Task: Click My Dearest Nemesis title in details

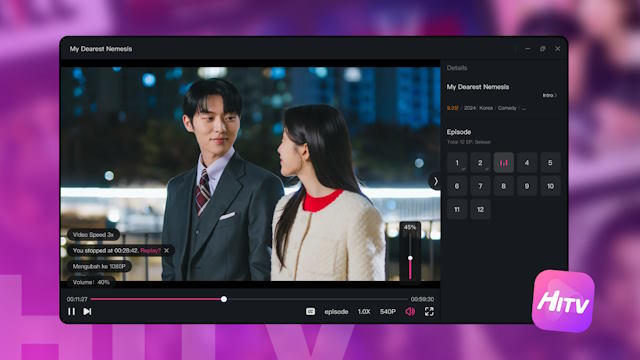Action: (478, 87)
